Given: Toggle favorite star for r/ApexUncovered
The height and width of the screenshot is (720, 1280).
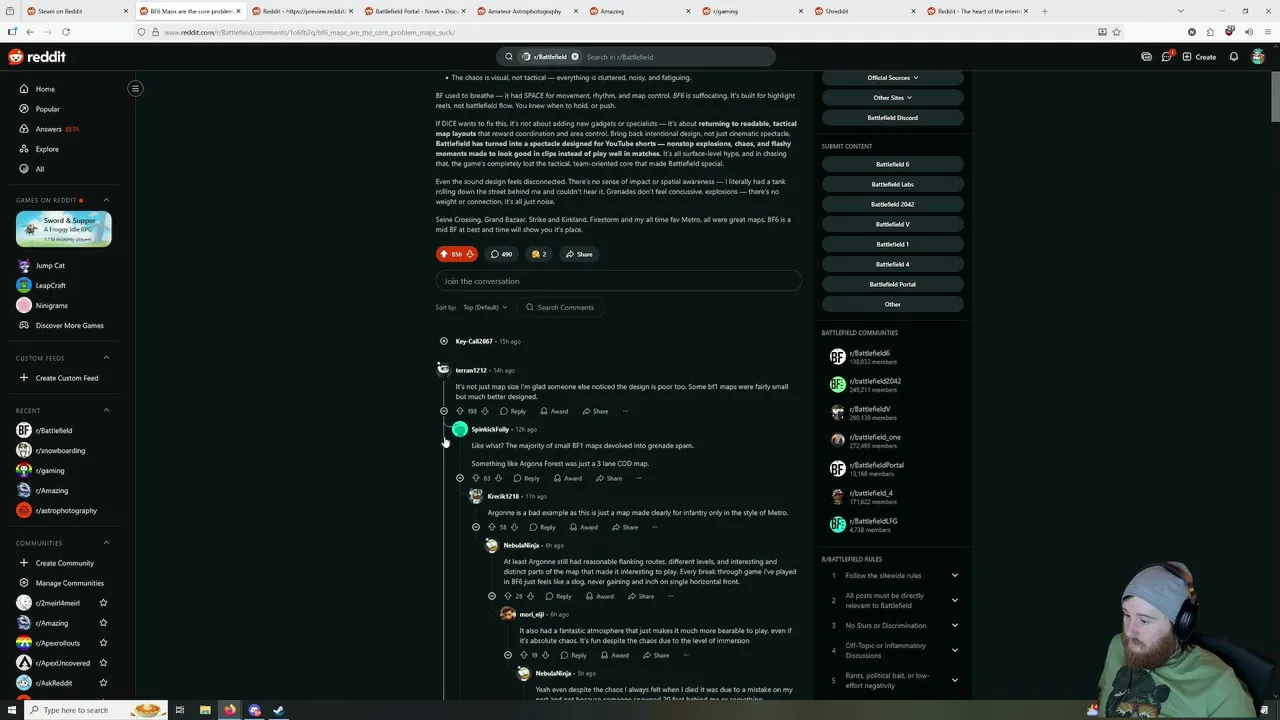Looking at the screenshot, I should (x=103, y=663).
